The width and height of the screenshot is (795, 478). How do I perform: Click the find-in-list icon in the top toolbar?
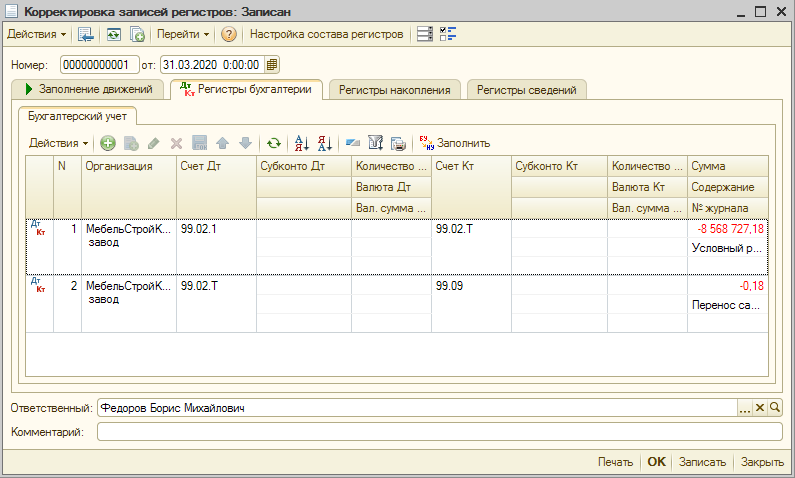[86, 34]
